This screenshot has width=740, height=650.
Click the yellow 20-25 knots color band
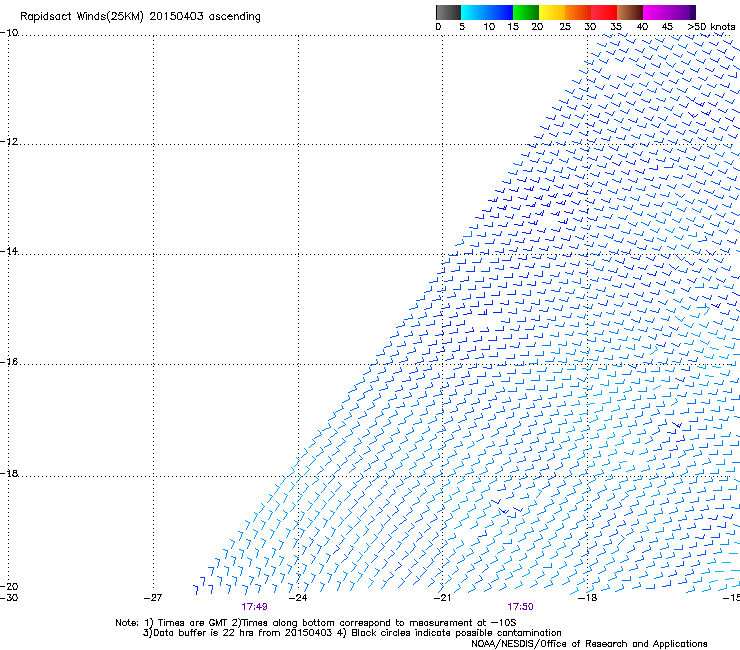pyautogui.click(x=552, y=12)
